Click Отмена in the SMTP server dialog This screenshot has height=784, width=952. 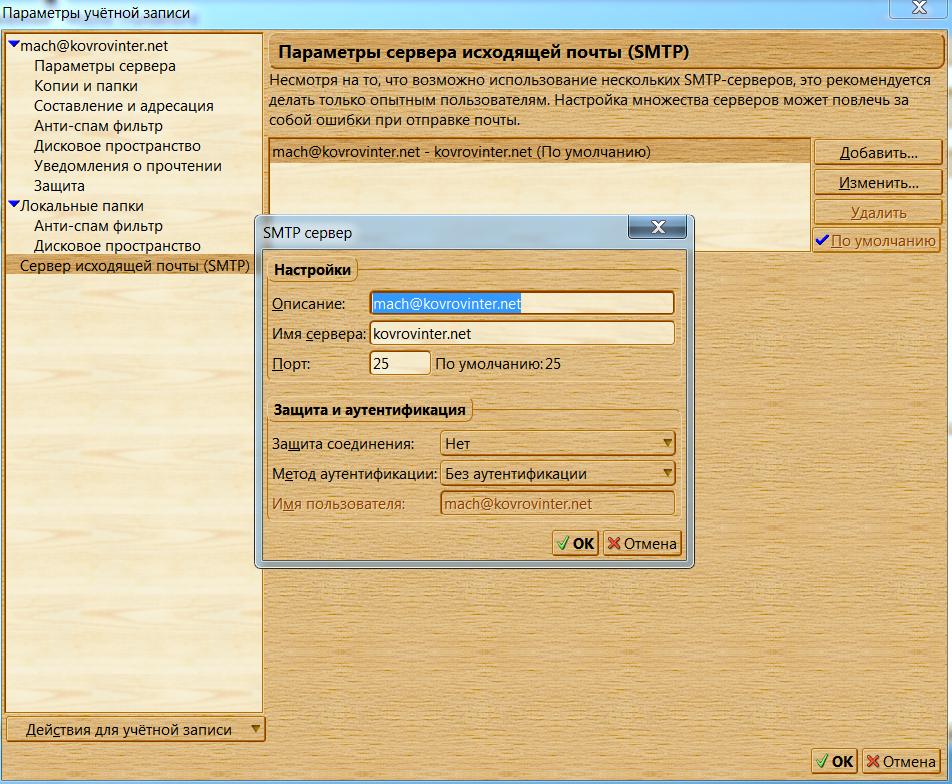tap(642, 544)
